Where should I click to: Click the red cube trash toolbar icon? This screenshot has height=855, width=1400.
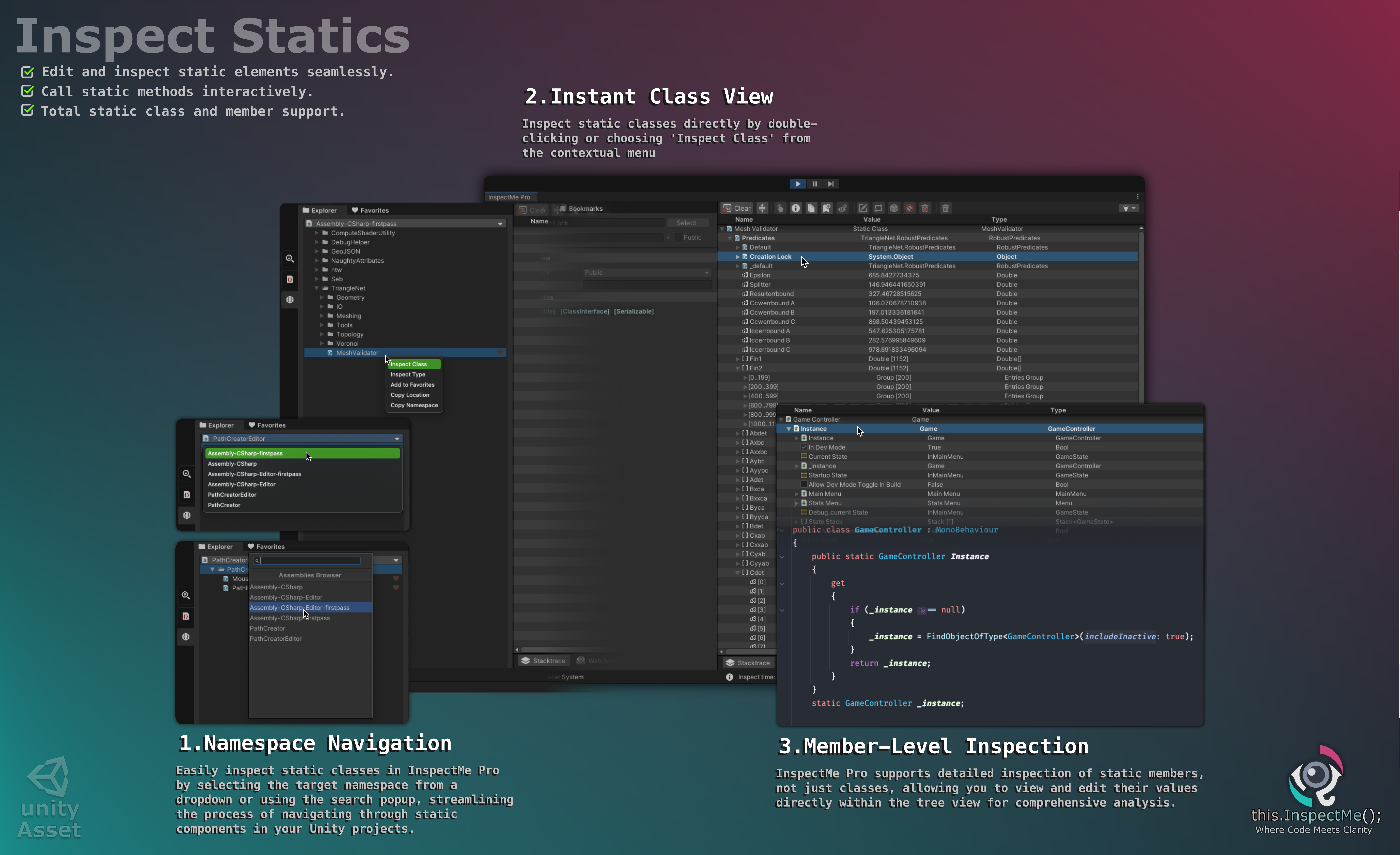tap(925, 208)
